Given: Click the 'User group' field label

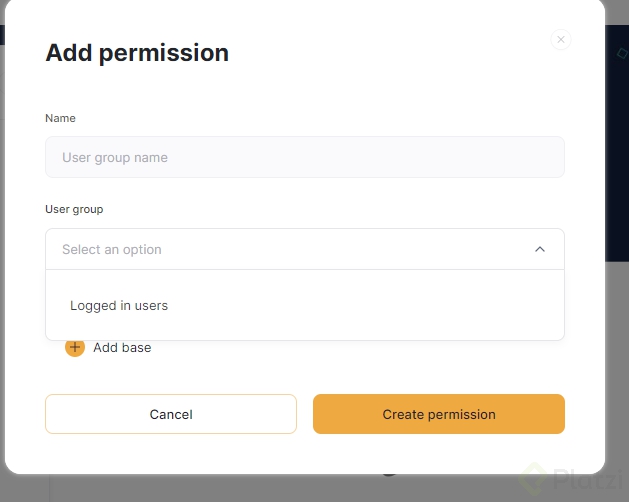Looking at the screenshot, I should click(74, 209).
